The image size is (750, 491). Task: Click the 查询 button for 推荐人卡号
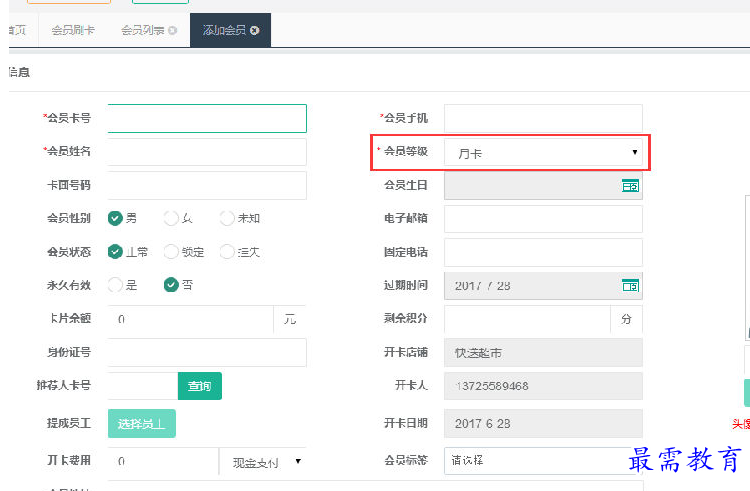[x=200, y=386]
